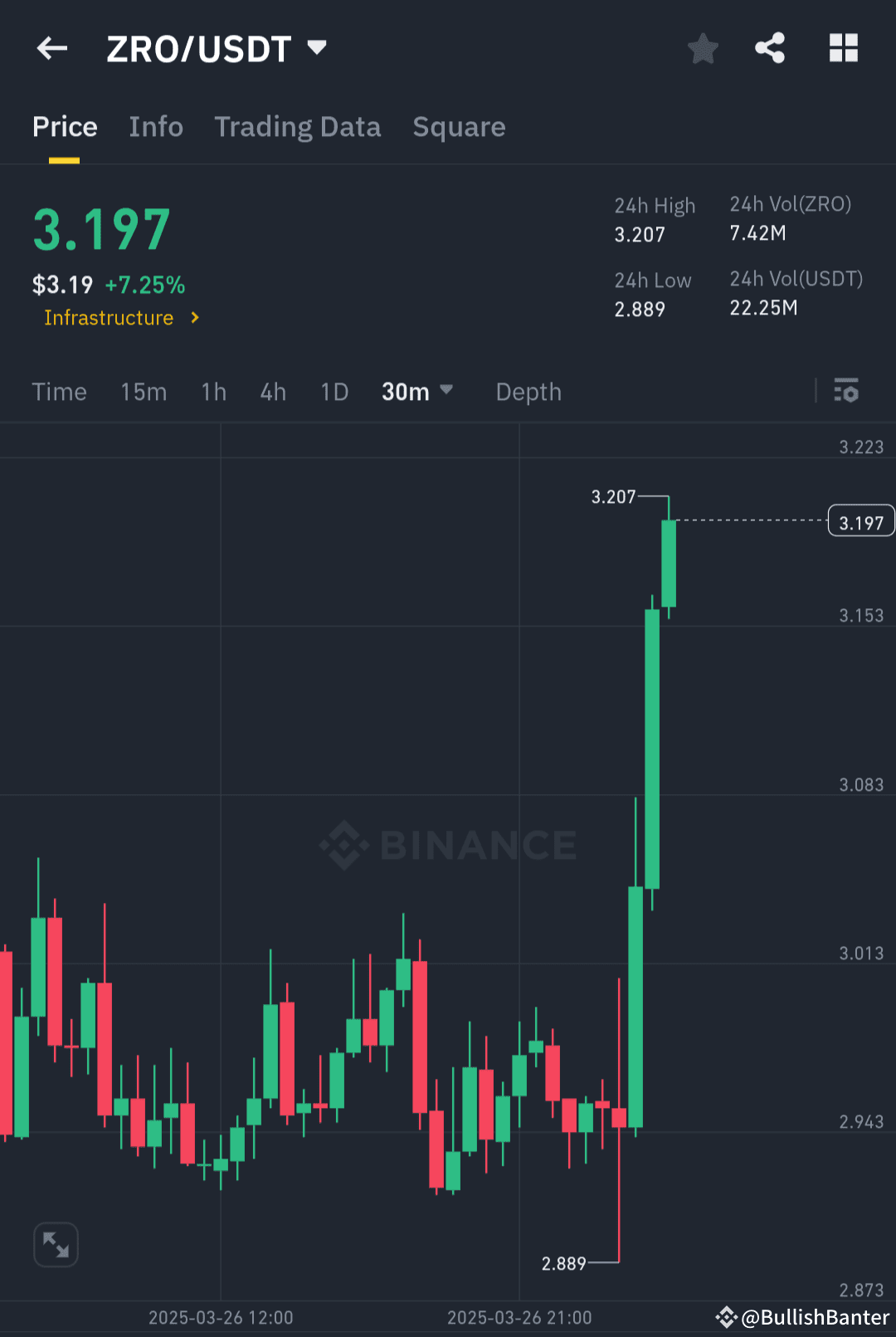Navigate back with the arrow icon
This screenshot has width=896, height=1337.
click(51, 48)
